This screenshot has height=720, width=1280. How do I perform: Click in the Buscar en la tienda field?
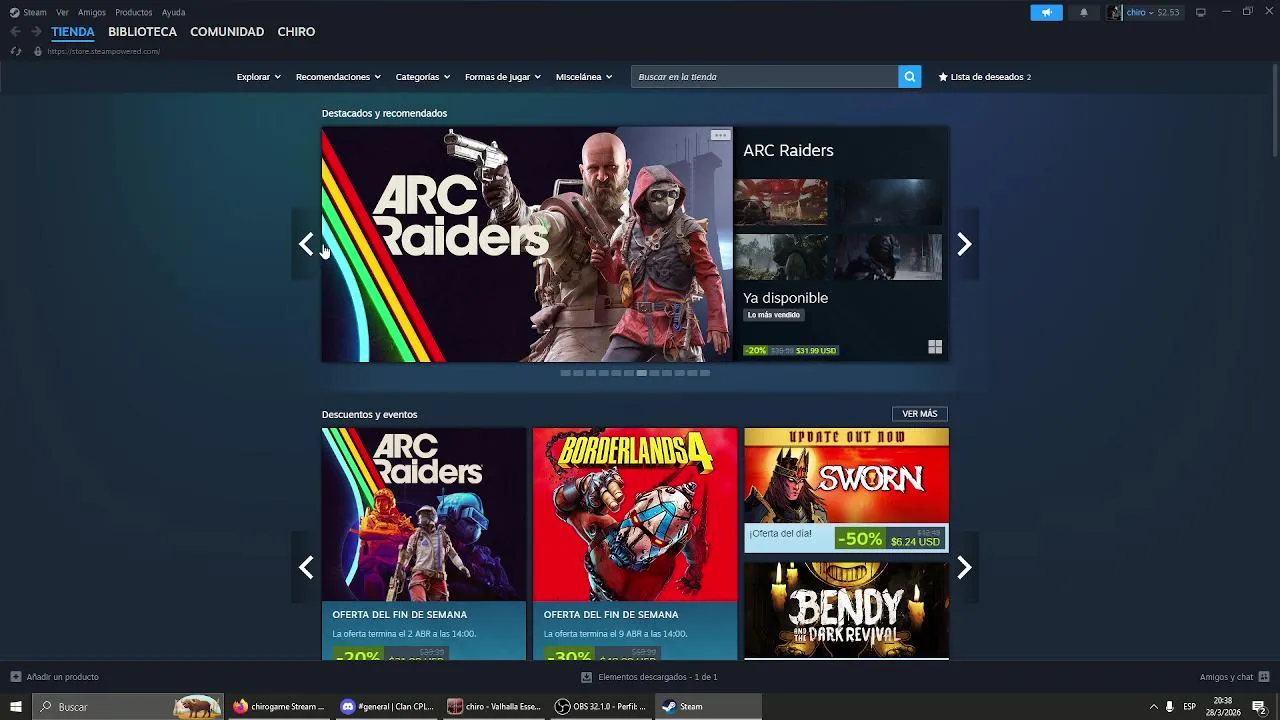(764, 76)
